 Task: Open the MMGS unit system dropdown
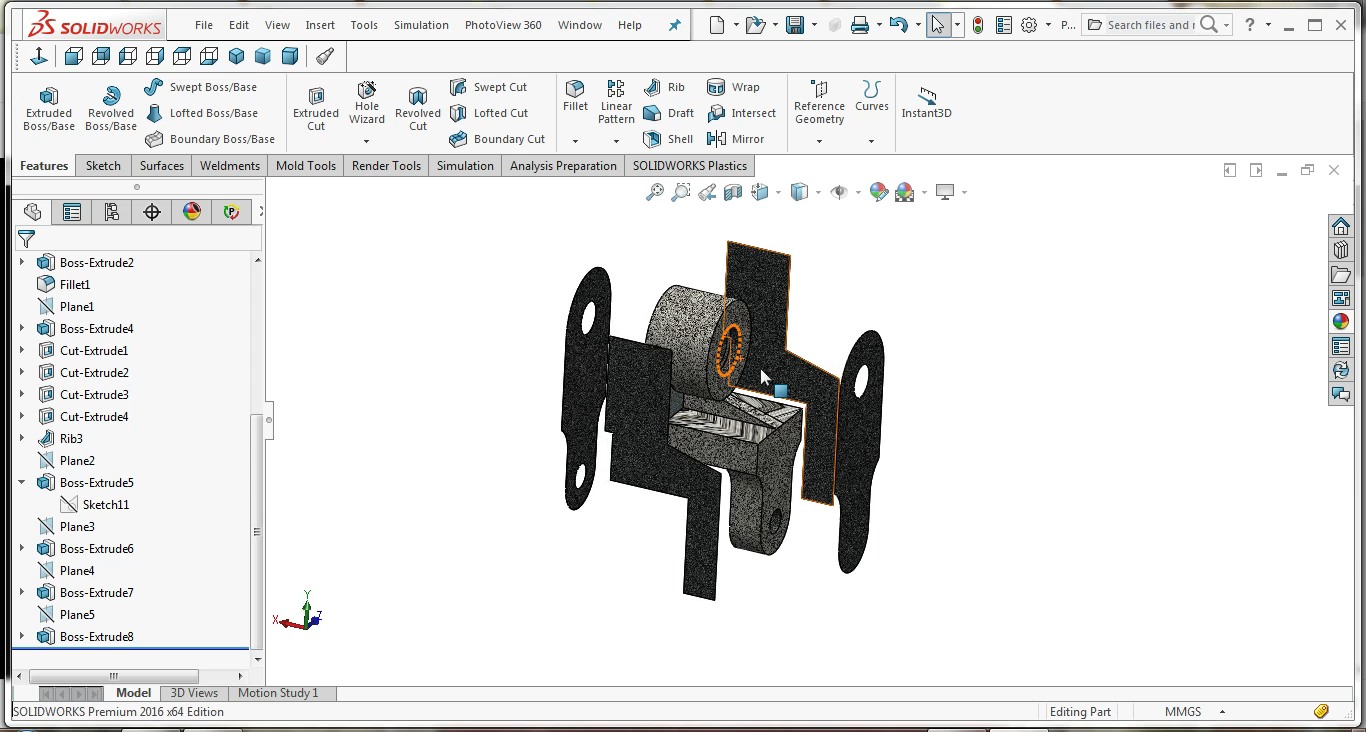pyautogui.click(x=1195, y=712)
